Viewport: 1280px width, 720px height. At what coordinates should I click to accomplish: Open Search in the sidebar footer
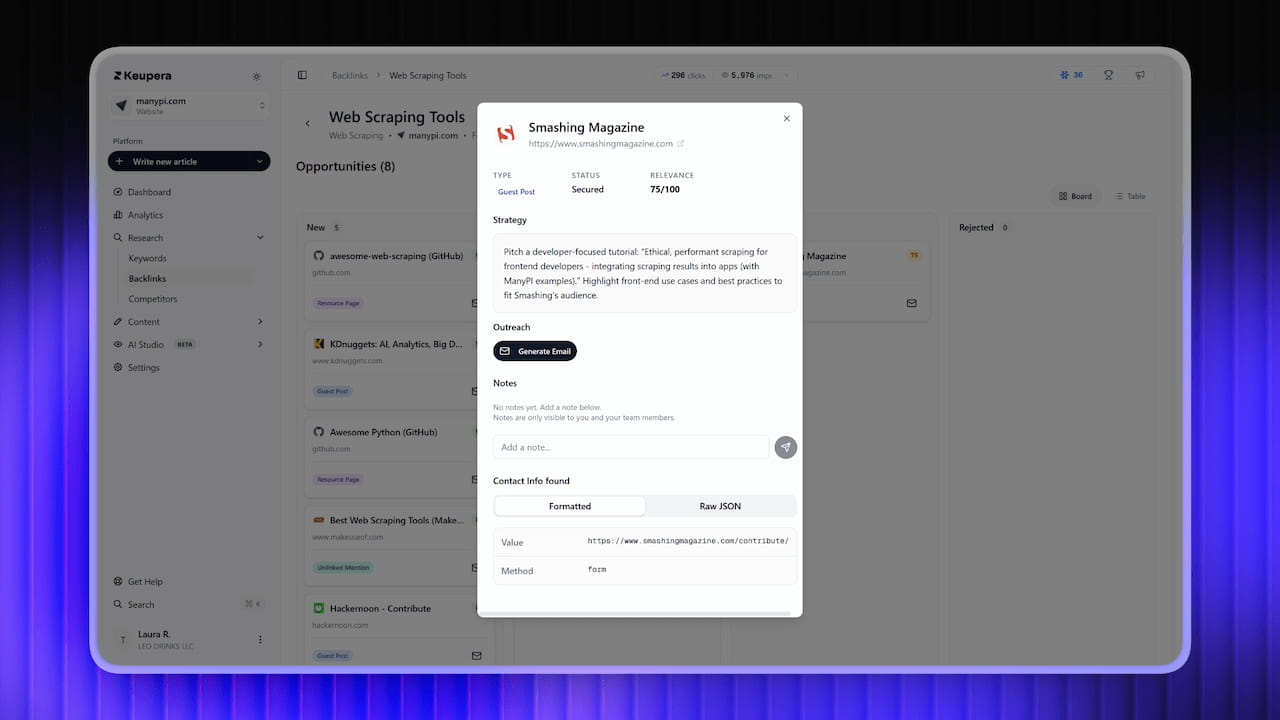141,605
